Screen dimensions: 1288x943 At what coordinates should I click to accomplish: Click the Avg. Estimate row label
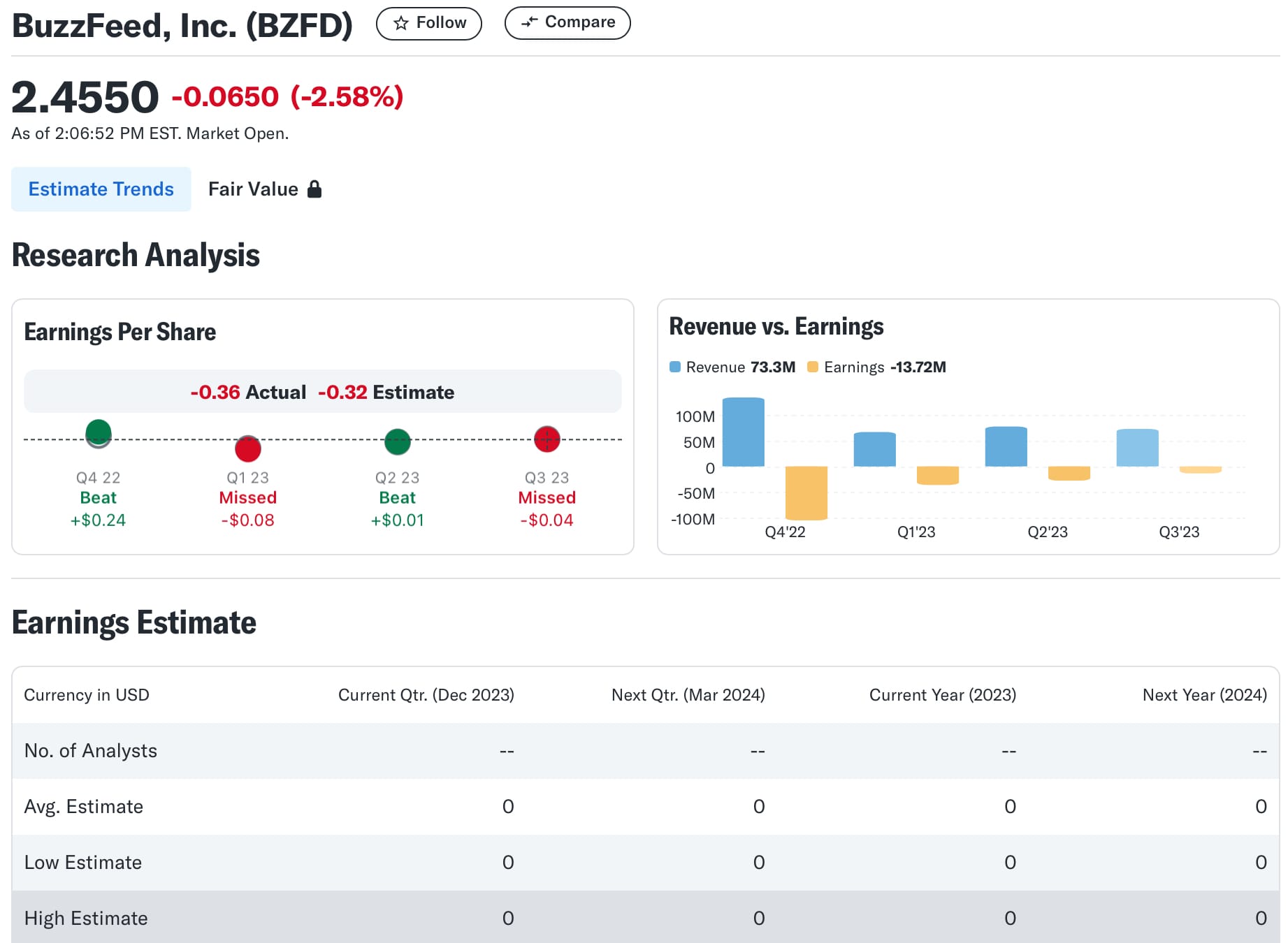pyautogui.click(x=84, y=807)
